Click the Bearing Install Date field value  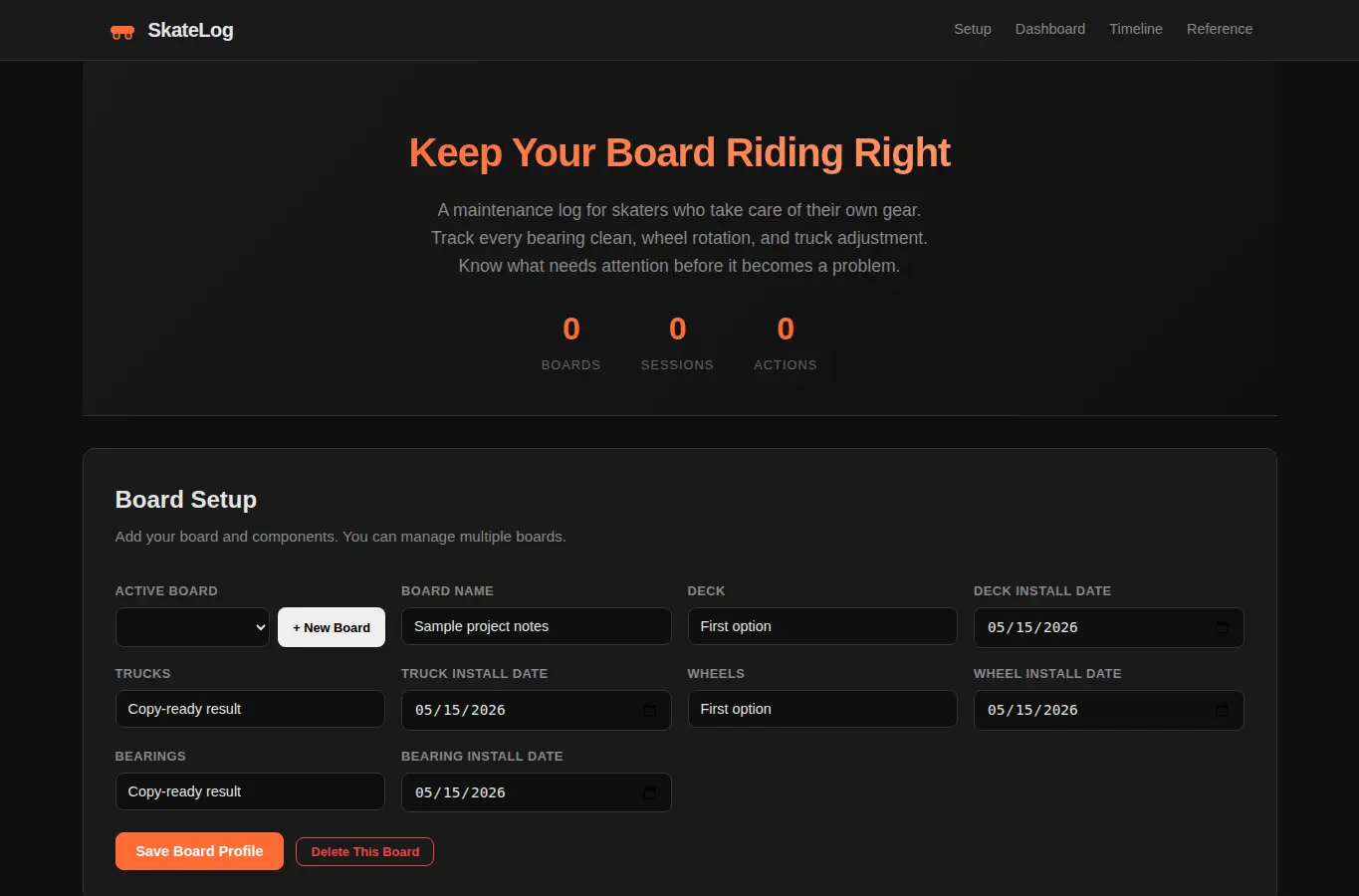[460, 792]
